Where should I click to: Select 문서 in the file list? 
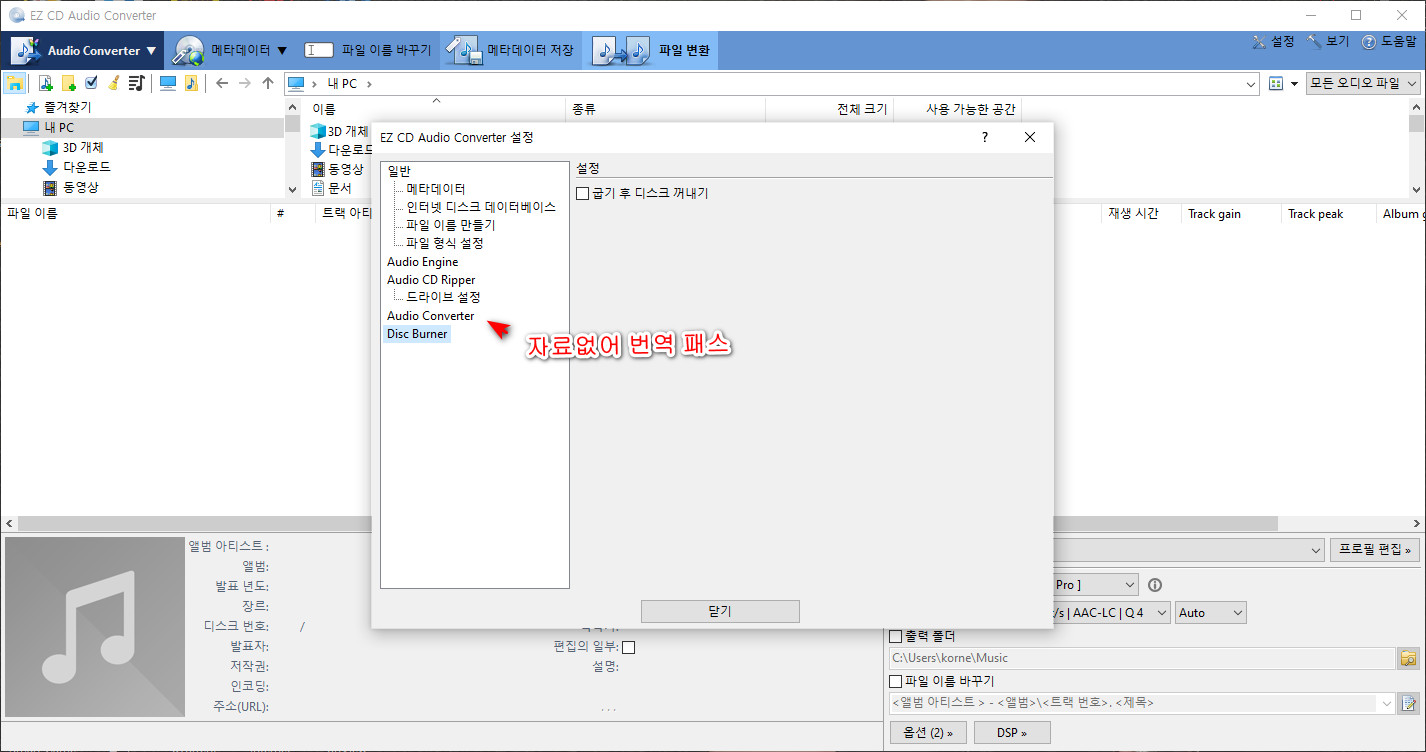(339, 187)
